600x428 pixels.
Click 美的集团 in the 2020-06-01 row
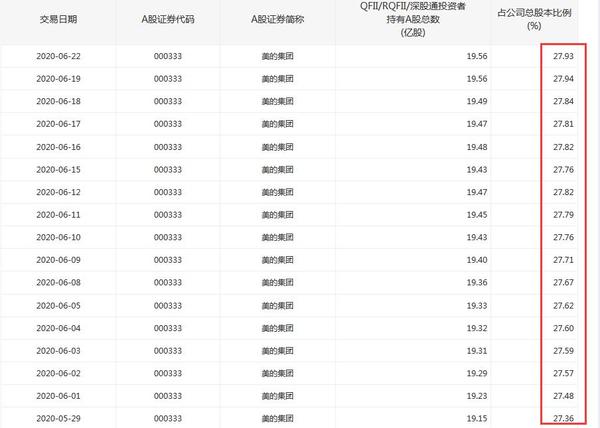point(277,396)
